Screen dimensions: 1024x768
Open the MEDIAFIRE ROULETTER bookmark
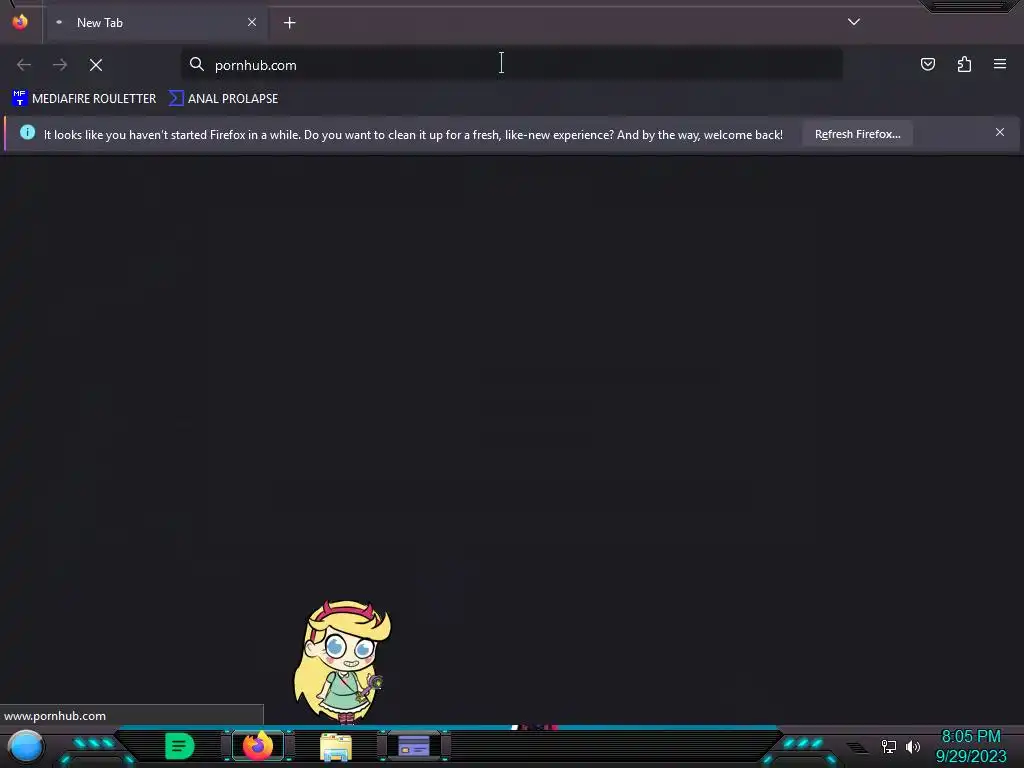(x=84, y=99)
